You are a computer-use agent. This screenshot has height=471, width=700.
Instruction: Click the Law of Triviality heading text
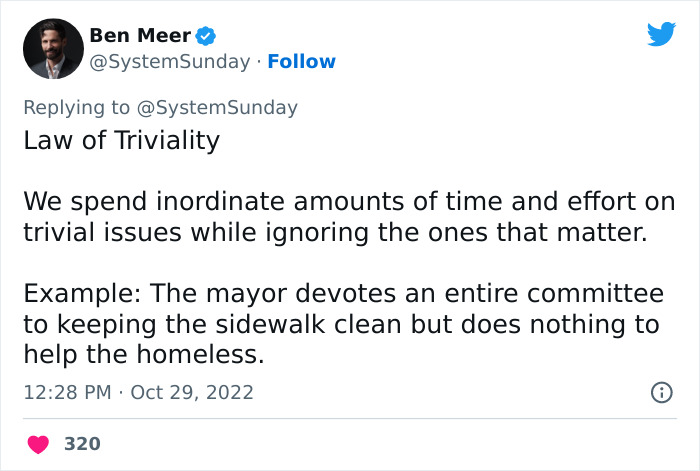pos(121,140)
